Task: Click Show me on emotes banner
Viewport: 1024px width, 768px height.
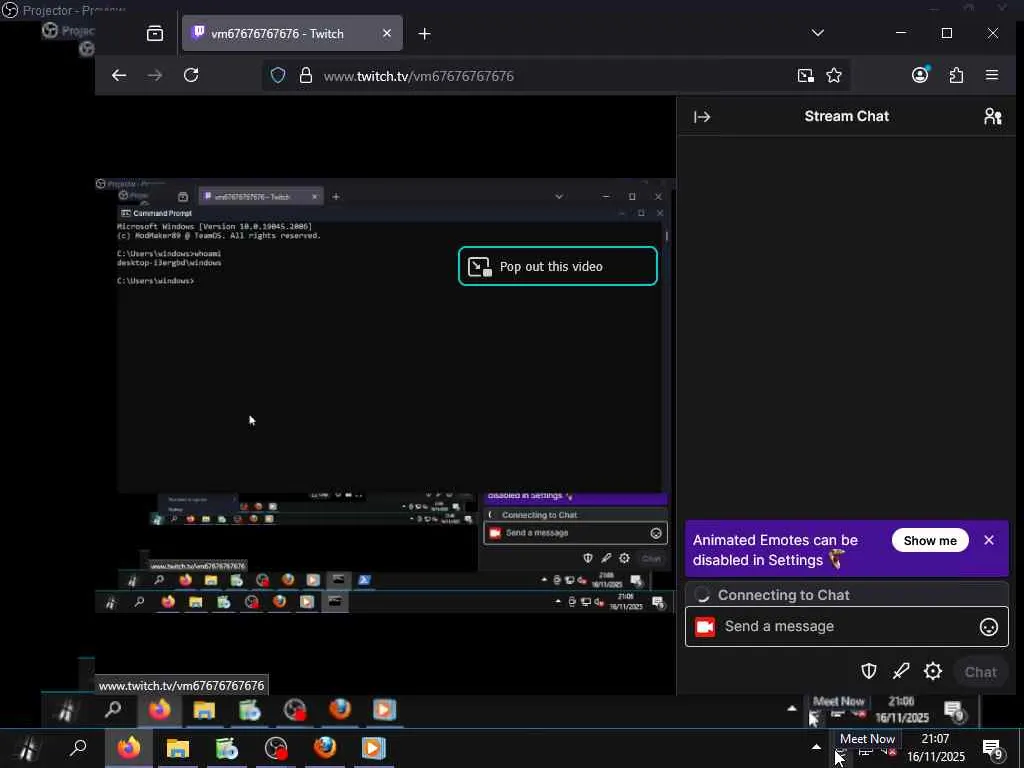Action: pyautogui.click(x=930, y=540)
